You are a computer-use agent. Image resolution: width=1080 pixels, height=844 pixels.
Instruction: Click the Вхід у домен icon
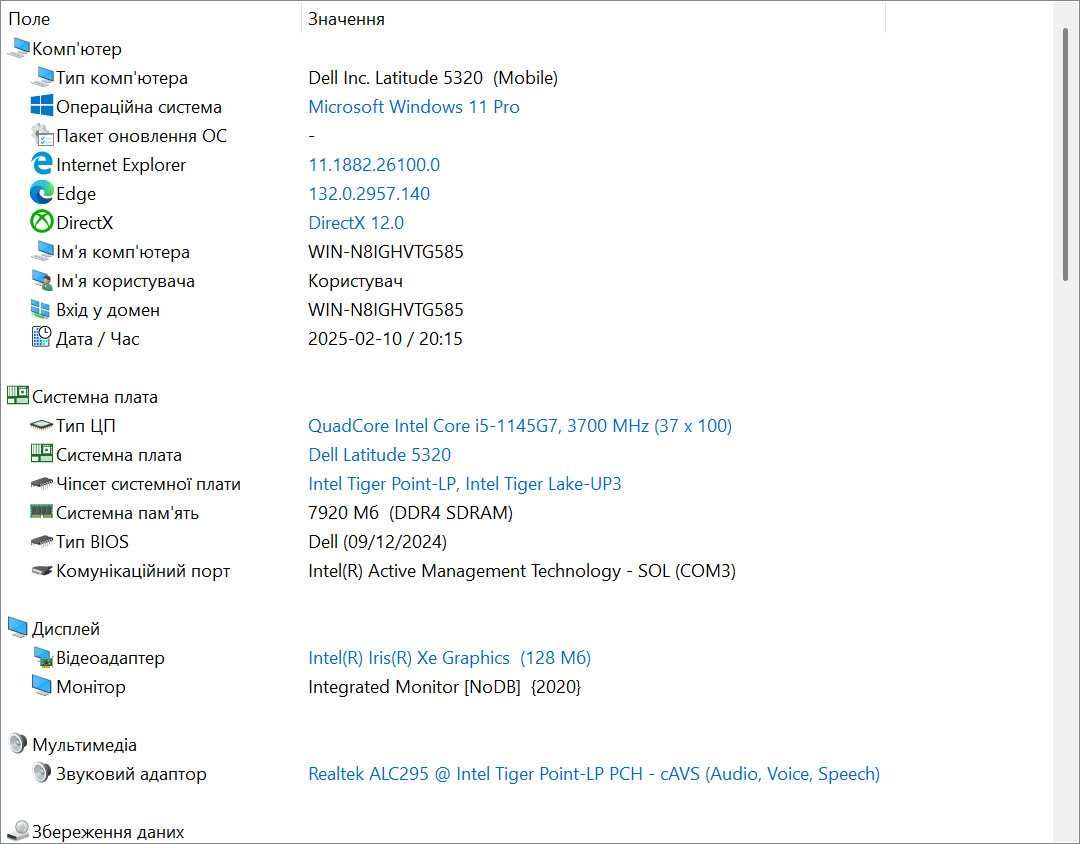[41, 309]
